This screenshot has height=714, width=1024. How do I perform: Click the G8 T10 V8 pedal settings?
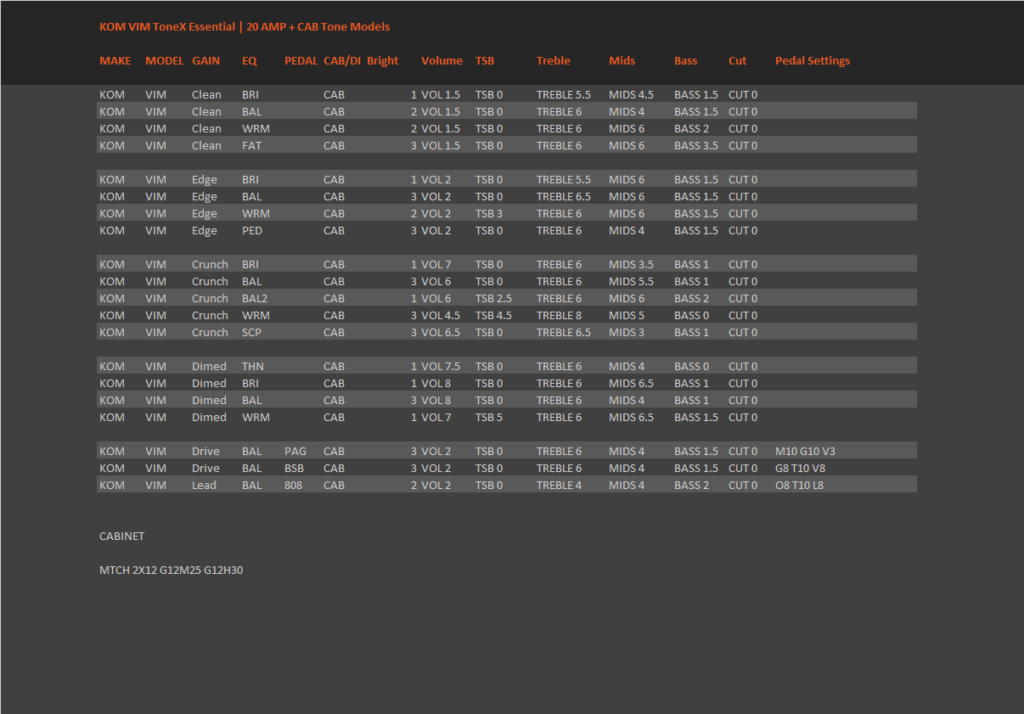(x=800, y=468)
